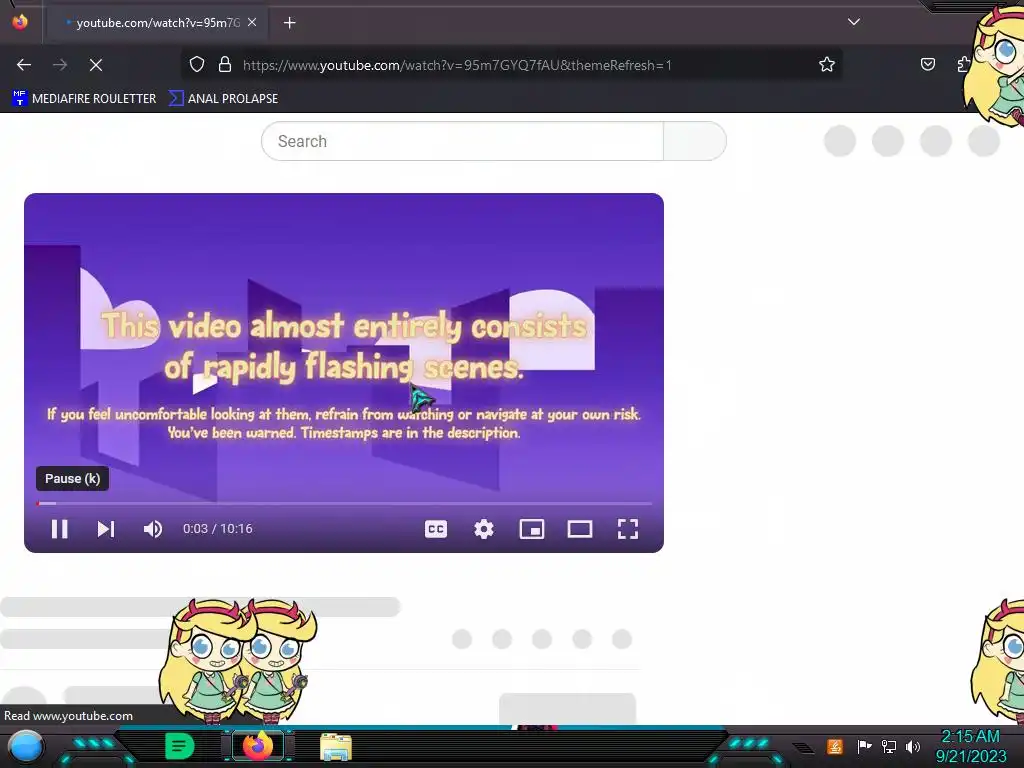Mute the video volume
Screen dimensions: 1024x768
[153, 529]
